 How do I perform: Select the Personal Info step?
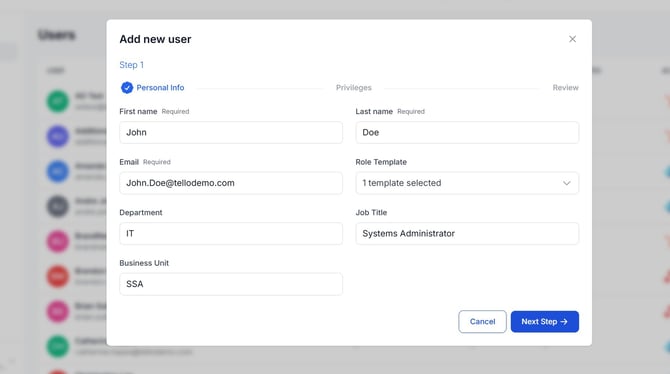pos(160,88)
